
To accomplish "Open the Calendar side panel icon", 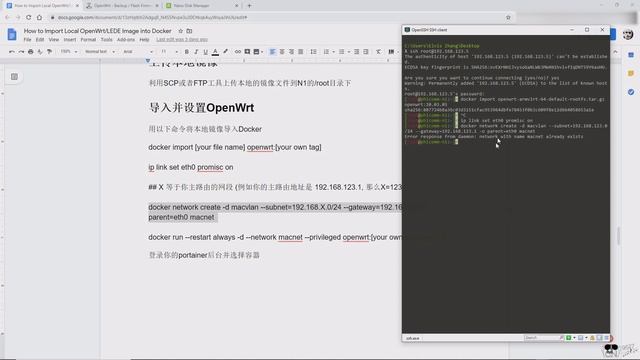I will click(631, 55).
